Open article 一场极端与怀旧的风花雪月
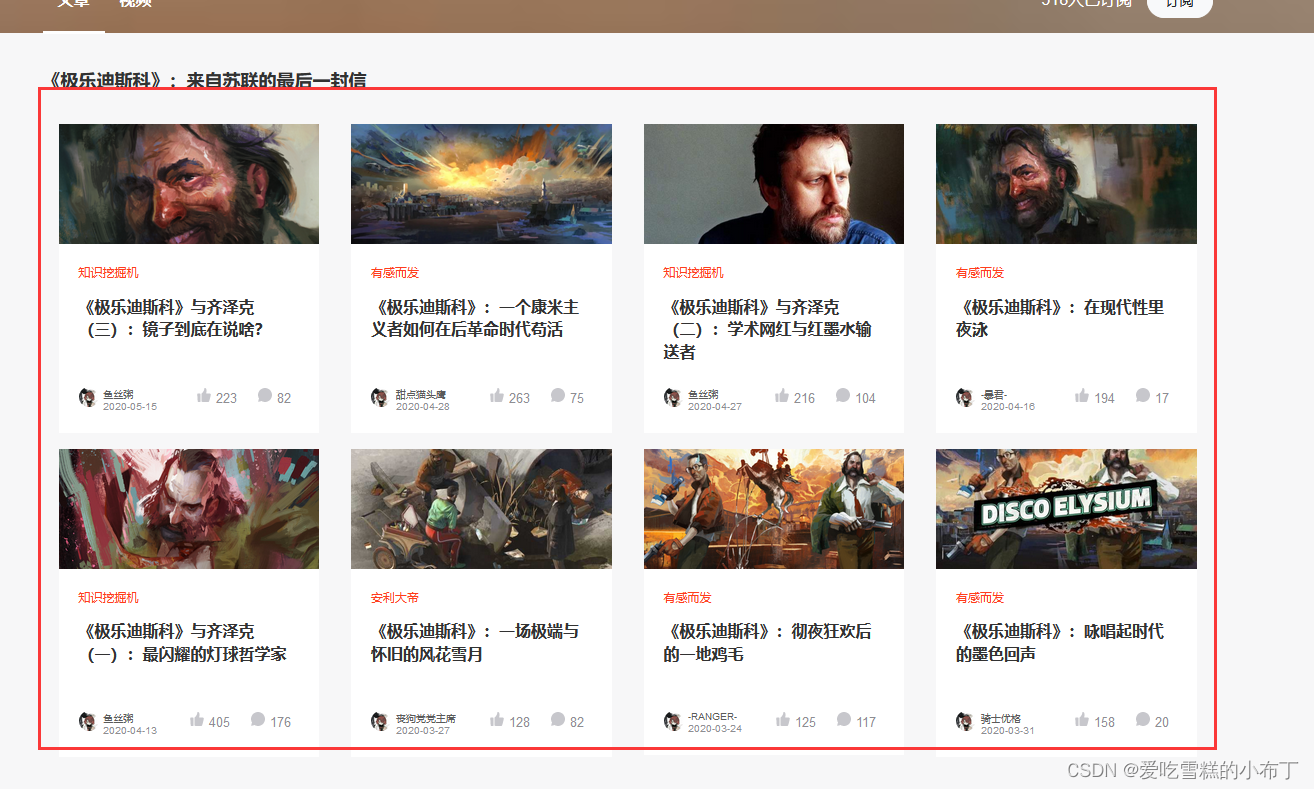Viewport: 1314px width, 789px height. [475, 642]
